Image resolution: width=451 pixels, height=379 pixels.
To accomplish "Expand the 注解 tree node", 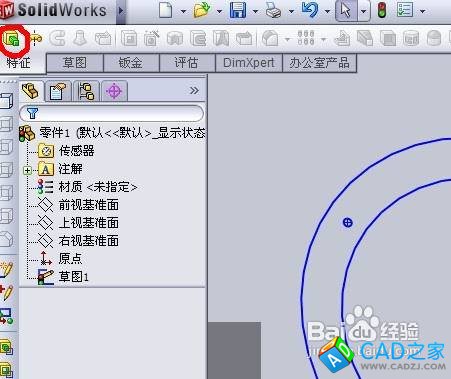I will point(27,171).
